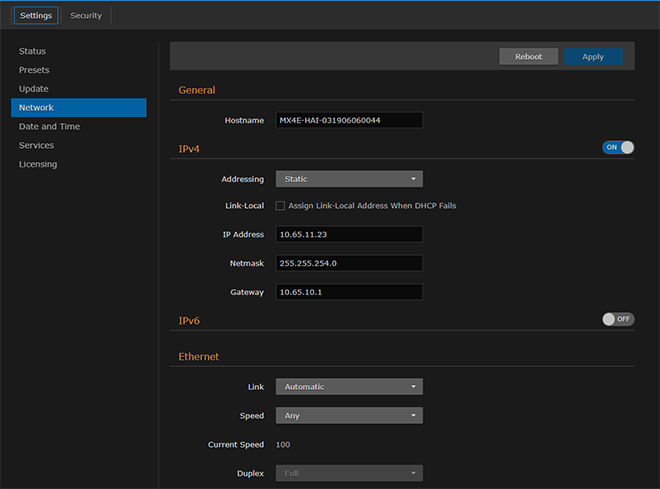Click the Reboot button
Viewport: 660px width, 489px height.
(528, 57)
